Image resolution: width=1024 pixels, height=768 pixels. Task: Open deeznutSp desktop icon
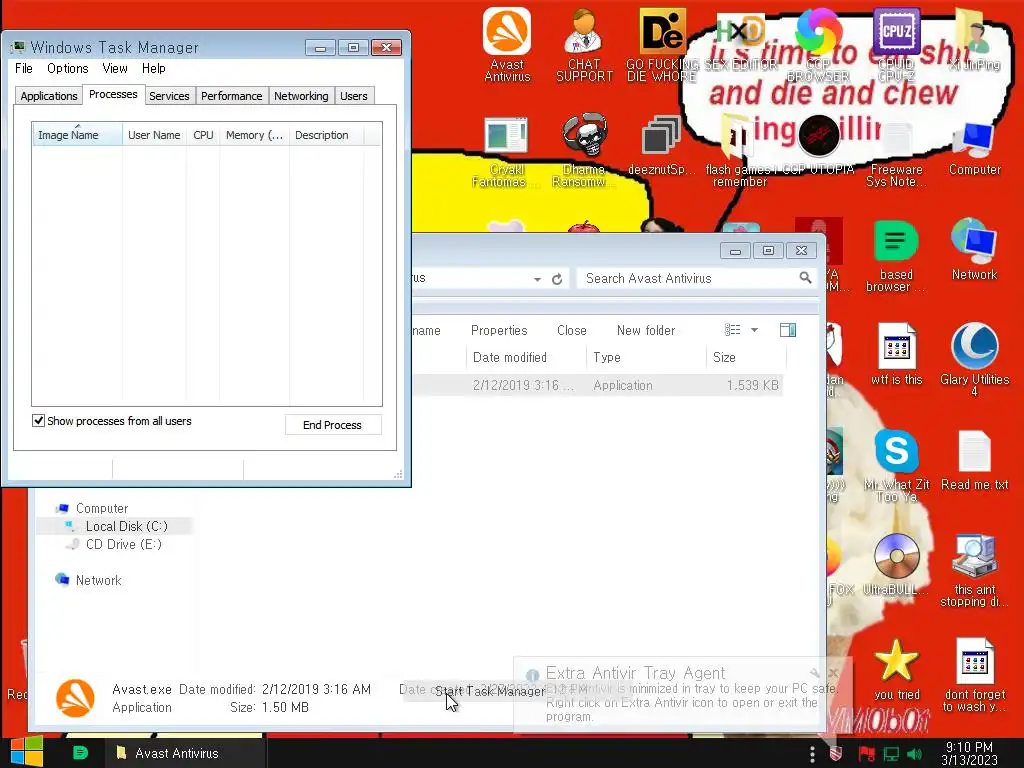[662, 145]
